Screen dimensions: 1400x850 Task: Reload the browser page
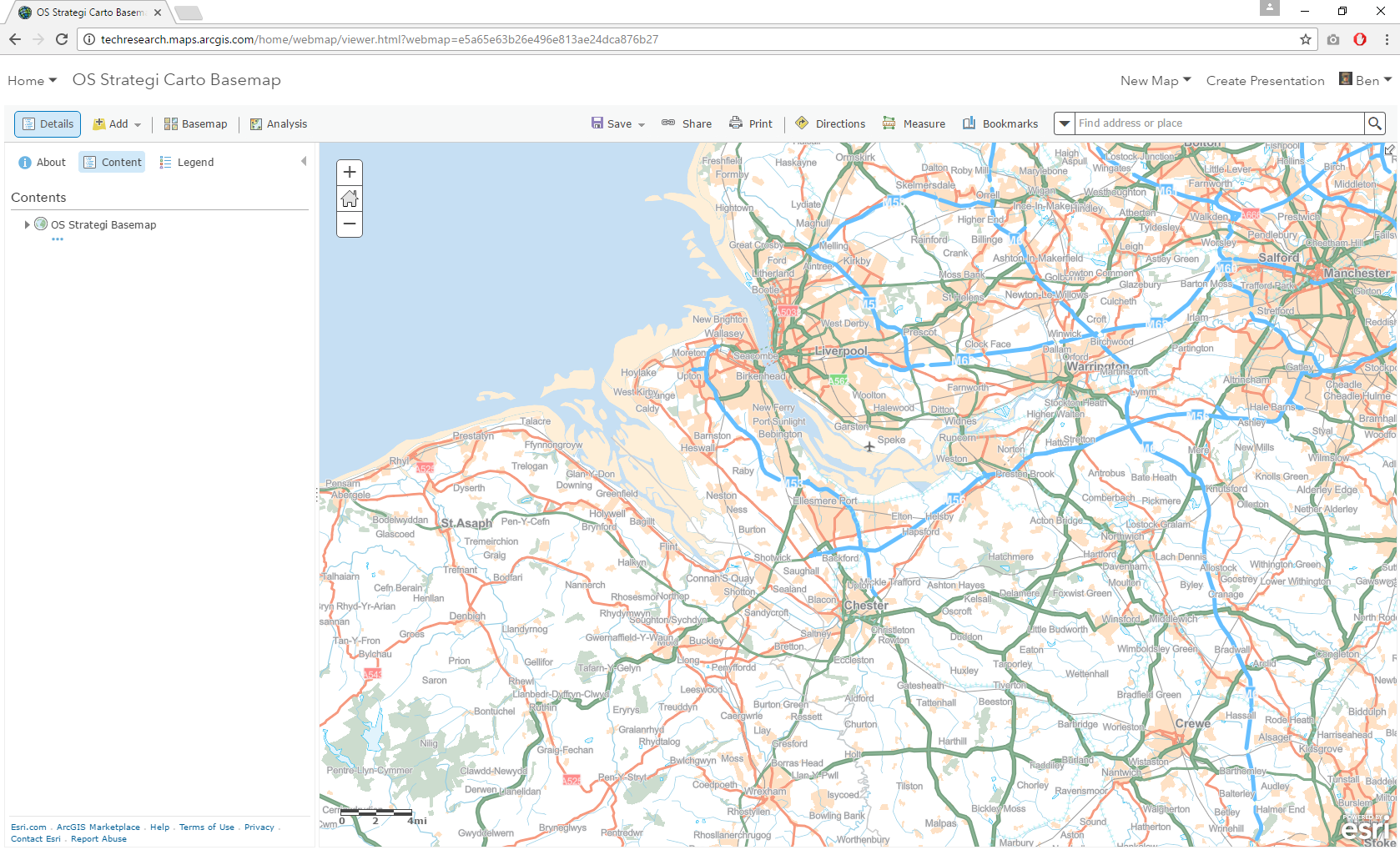[62, 39]
